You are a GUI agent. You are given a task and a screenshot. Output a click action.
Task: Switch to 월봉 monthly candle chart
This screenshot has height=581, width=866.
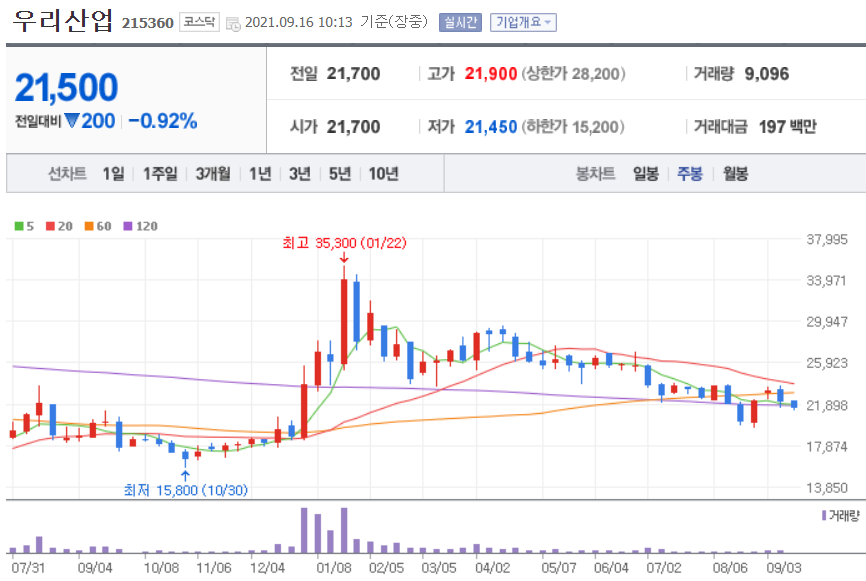pos(735,174)
